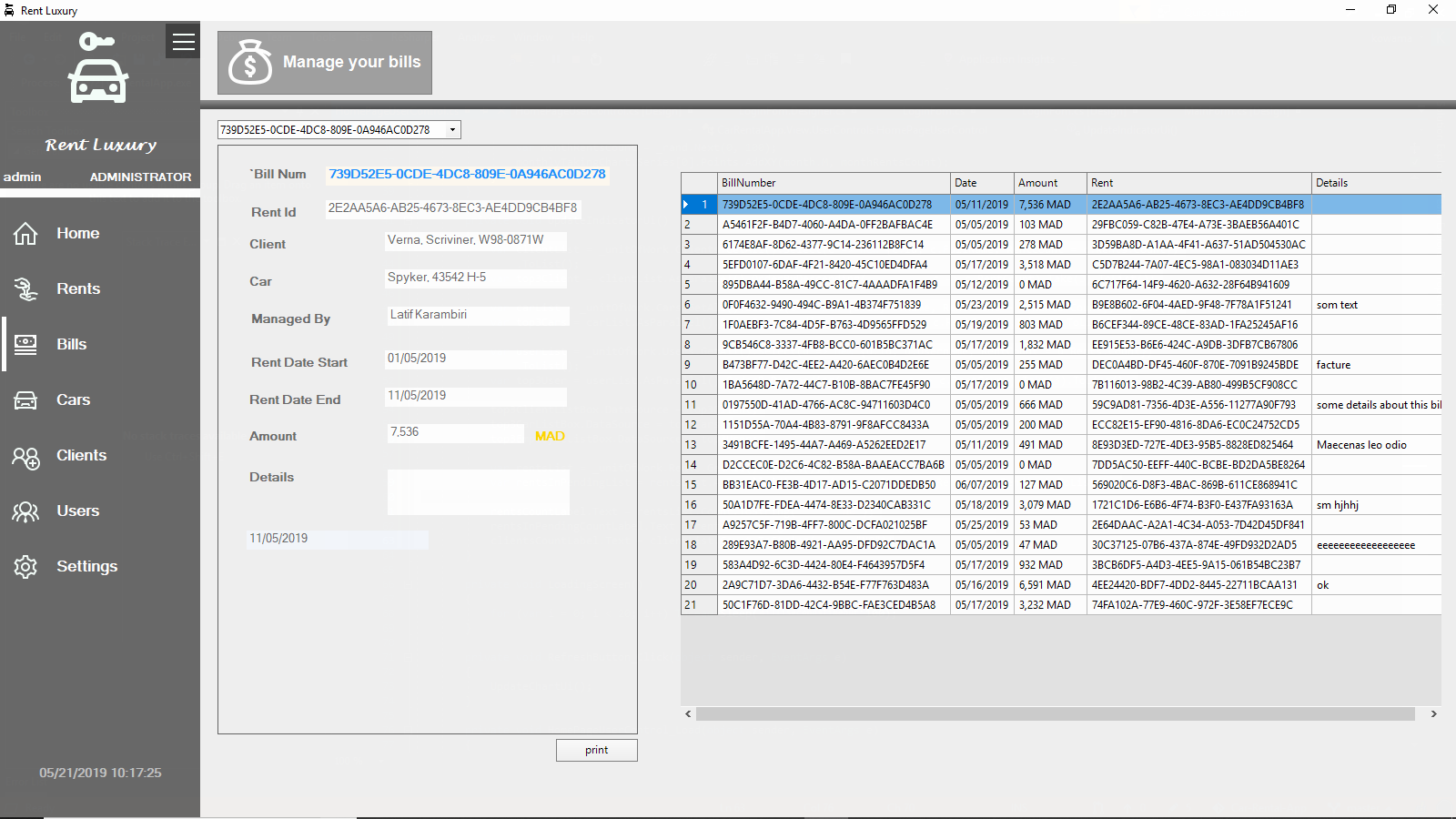Image resolution: width=1456 pixels, height=819 pixels.
Task: Click the Rents hand icon
Action: pyautogui.click(x=25, y=289)
